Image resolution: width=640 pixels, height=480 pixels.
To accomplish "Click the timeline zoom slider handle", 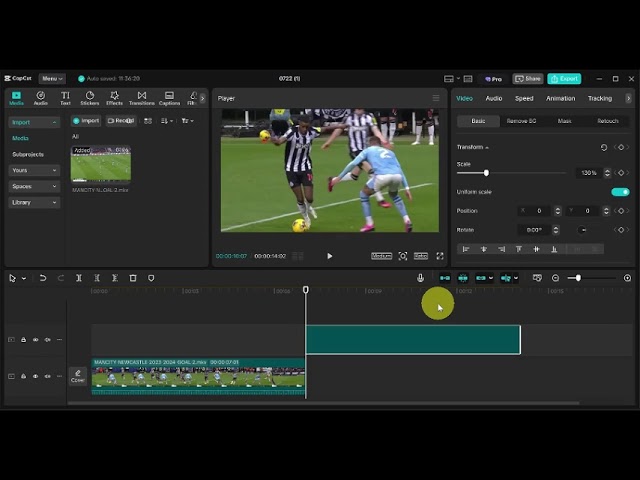I will point(578,278).
